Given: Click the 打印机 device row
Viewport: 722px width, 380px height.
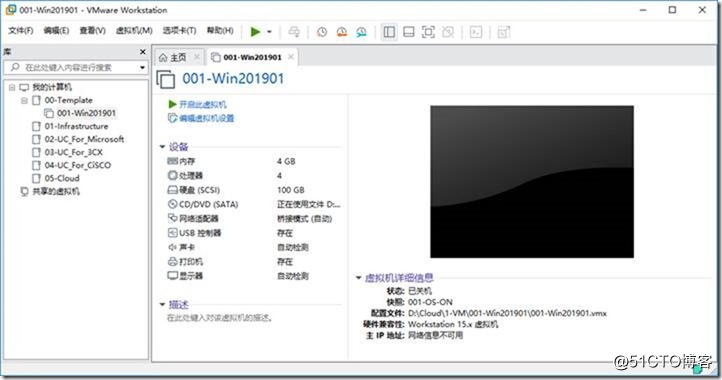Looking at the screenshot, I should pyautogui.click(x=254, y=262).
